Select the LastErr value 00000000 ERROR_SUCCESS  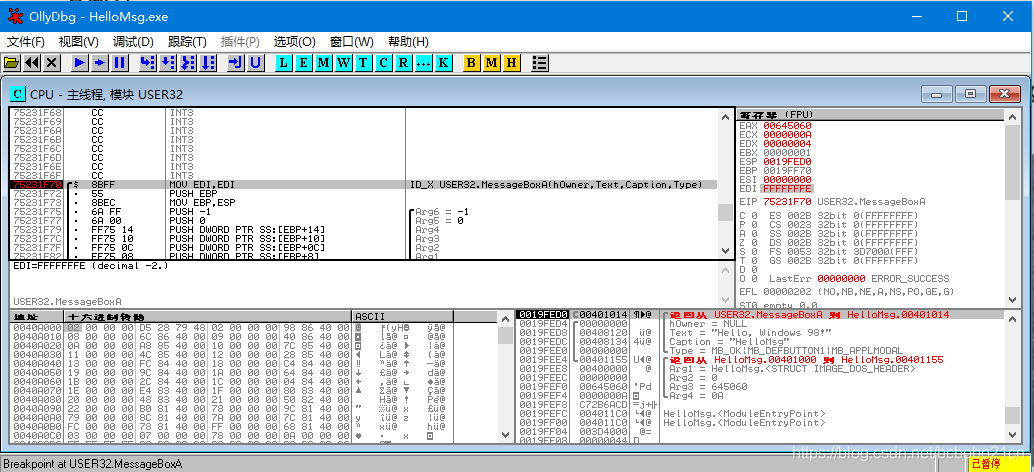[883, 278]
